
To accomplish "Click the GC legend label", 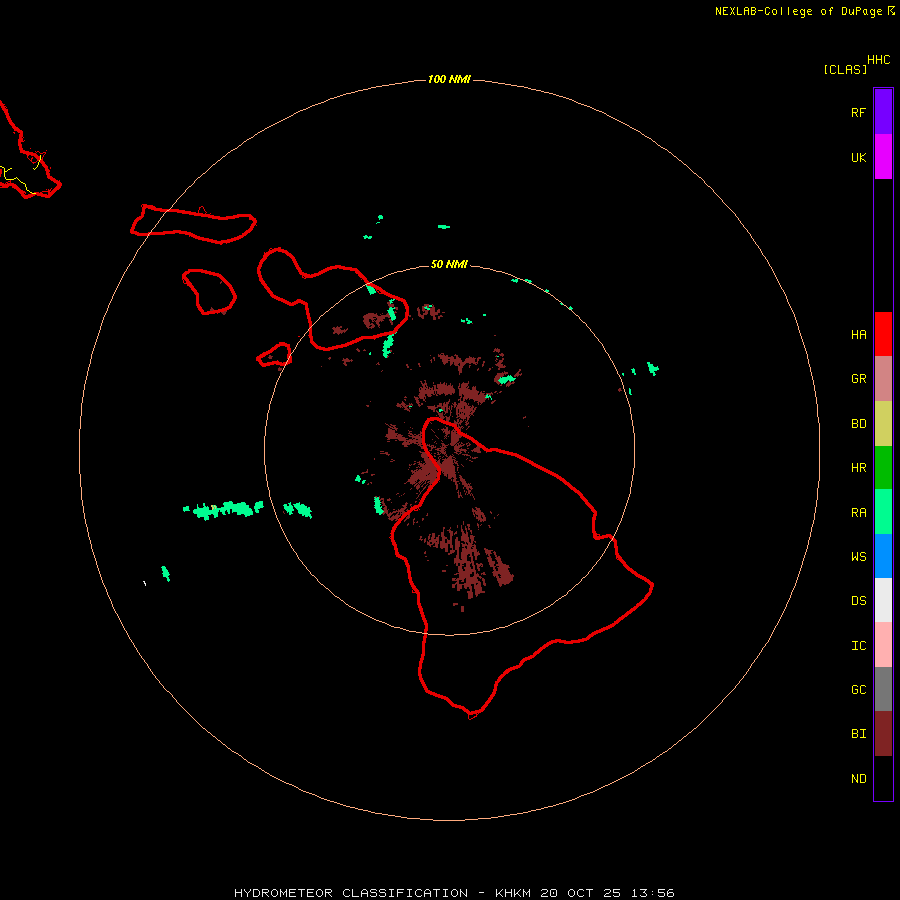I will tap(858, 690).
